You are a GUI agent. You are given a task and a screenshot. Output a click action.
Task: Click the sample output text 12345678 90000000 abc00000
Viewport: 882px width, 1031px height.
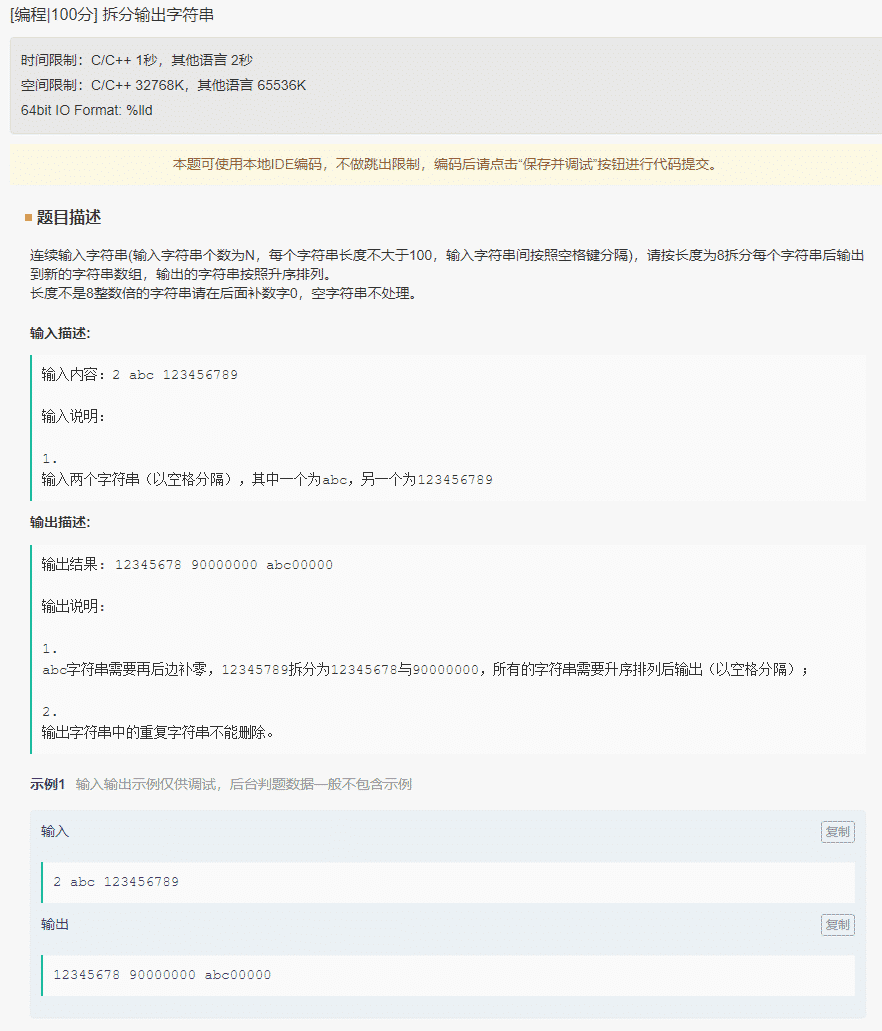point(162,975)
